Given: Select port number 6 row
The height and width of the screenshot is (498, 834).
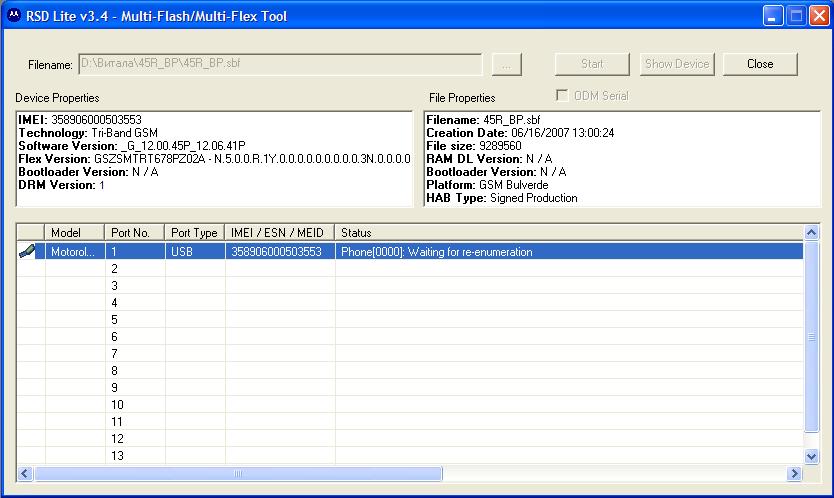Looking at the screenshot, I should click(410, 337).
